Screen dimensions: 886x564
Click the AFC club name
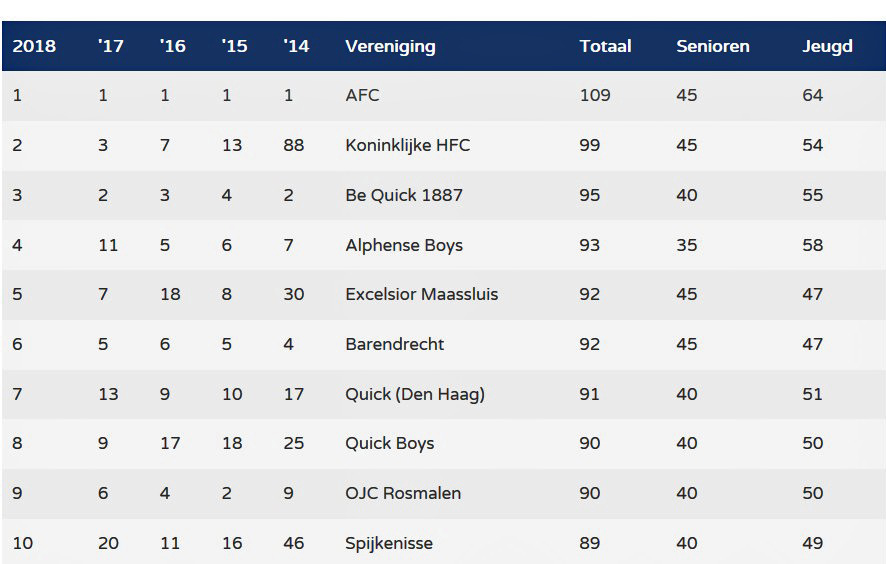362,96
